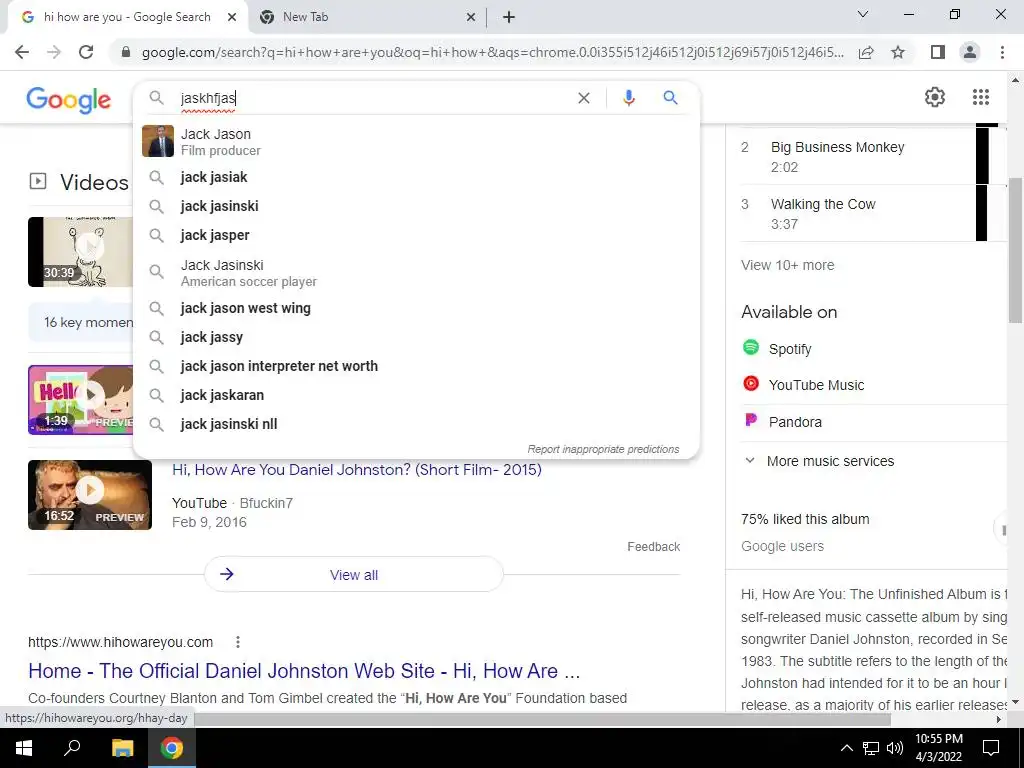Open the notification center
Viewport: 1024px width, 768px height.
991,748
